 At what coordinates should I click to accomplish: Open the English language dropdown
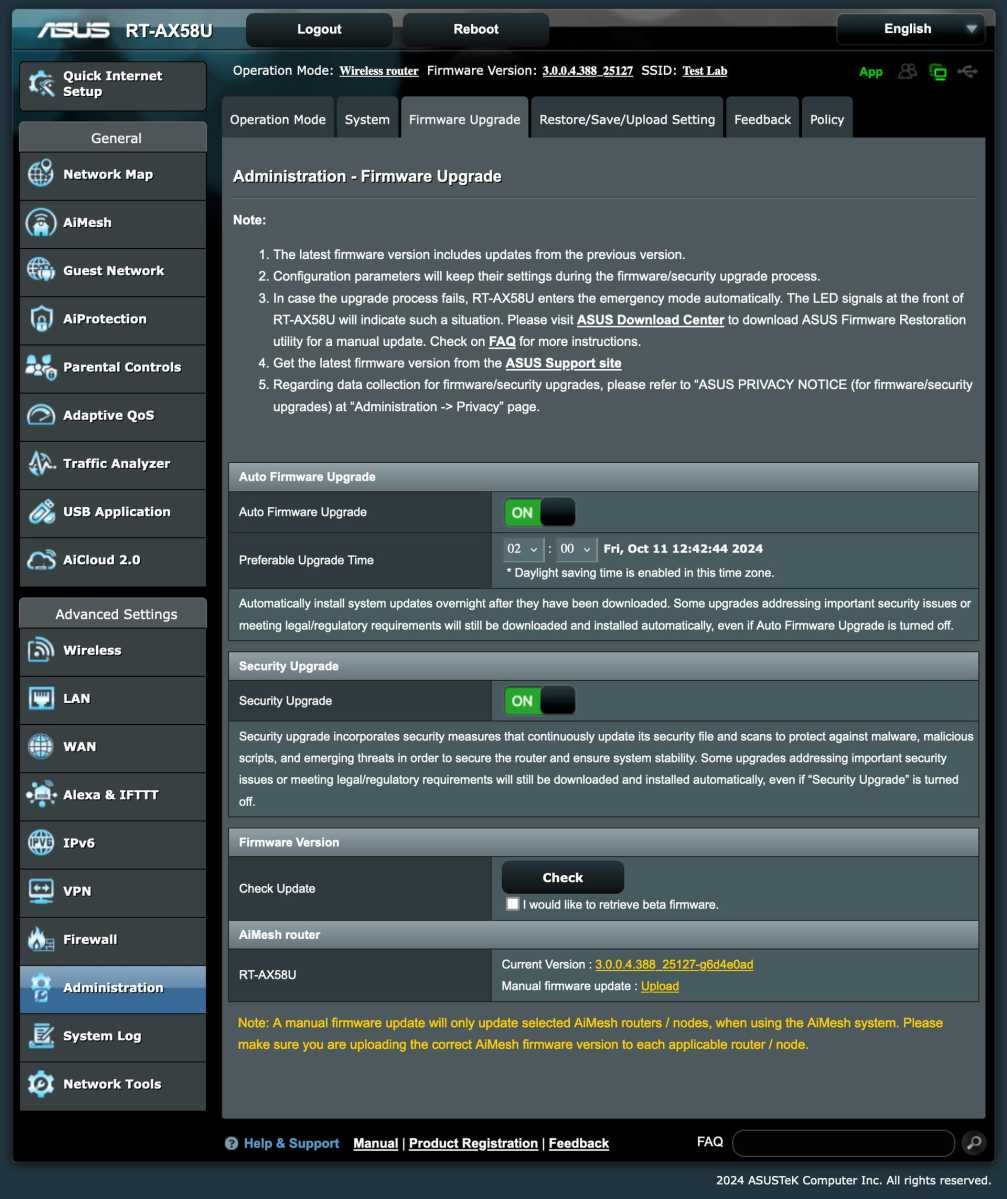(909, 29)
